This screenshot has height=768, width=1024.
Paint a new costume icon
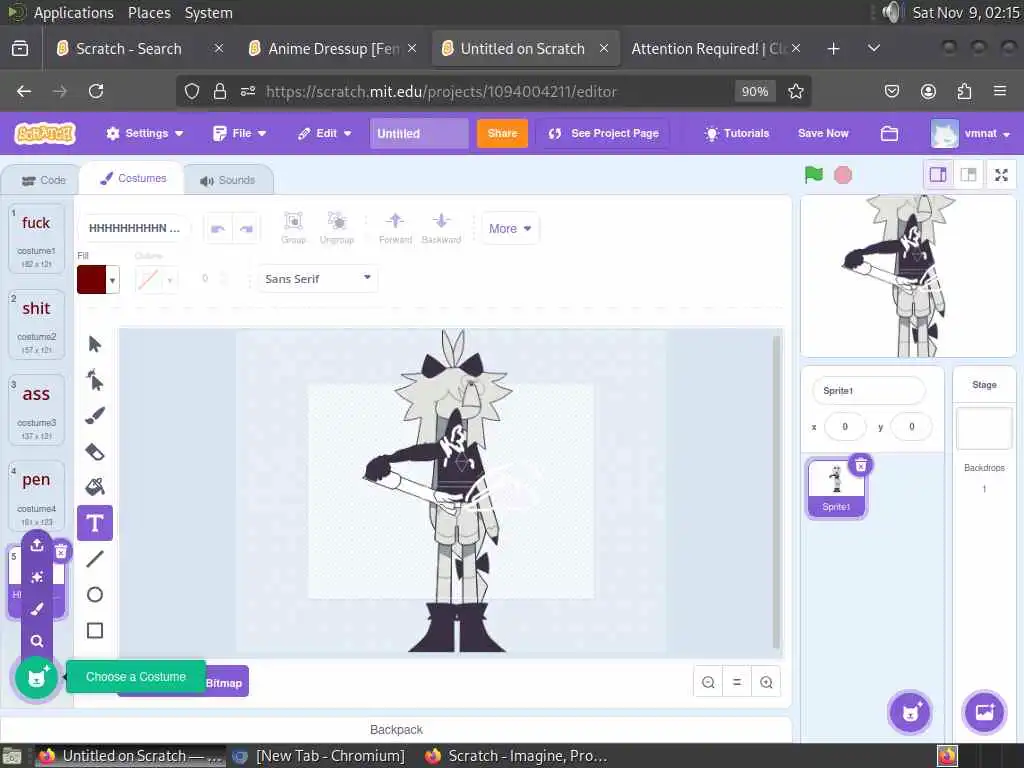point(37,609)
